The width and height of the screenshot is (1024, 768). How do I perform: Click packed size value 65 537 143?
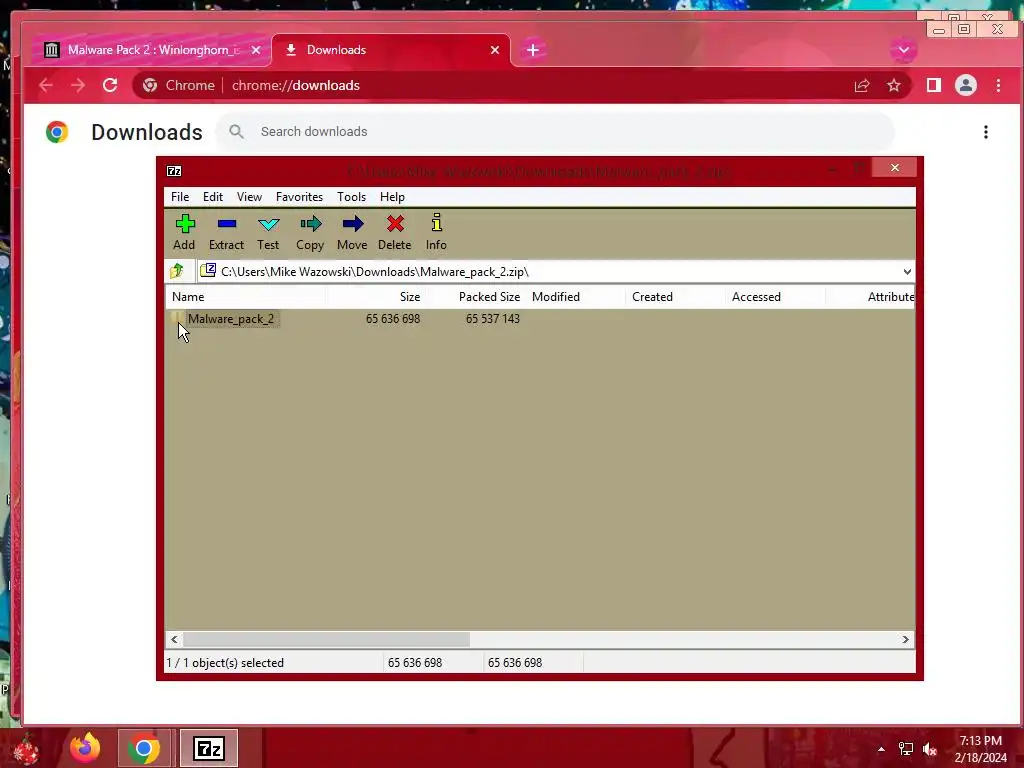click(492, 319)
